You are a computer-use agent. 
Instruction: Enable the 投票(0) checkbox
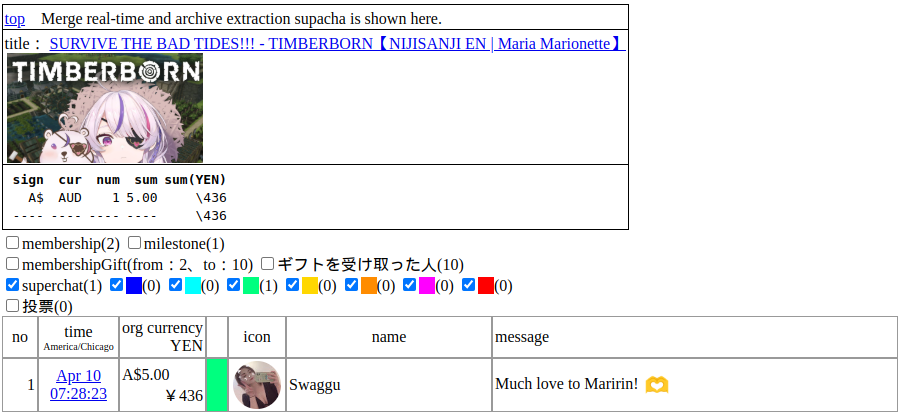click(13, 306)
